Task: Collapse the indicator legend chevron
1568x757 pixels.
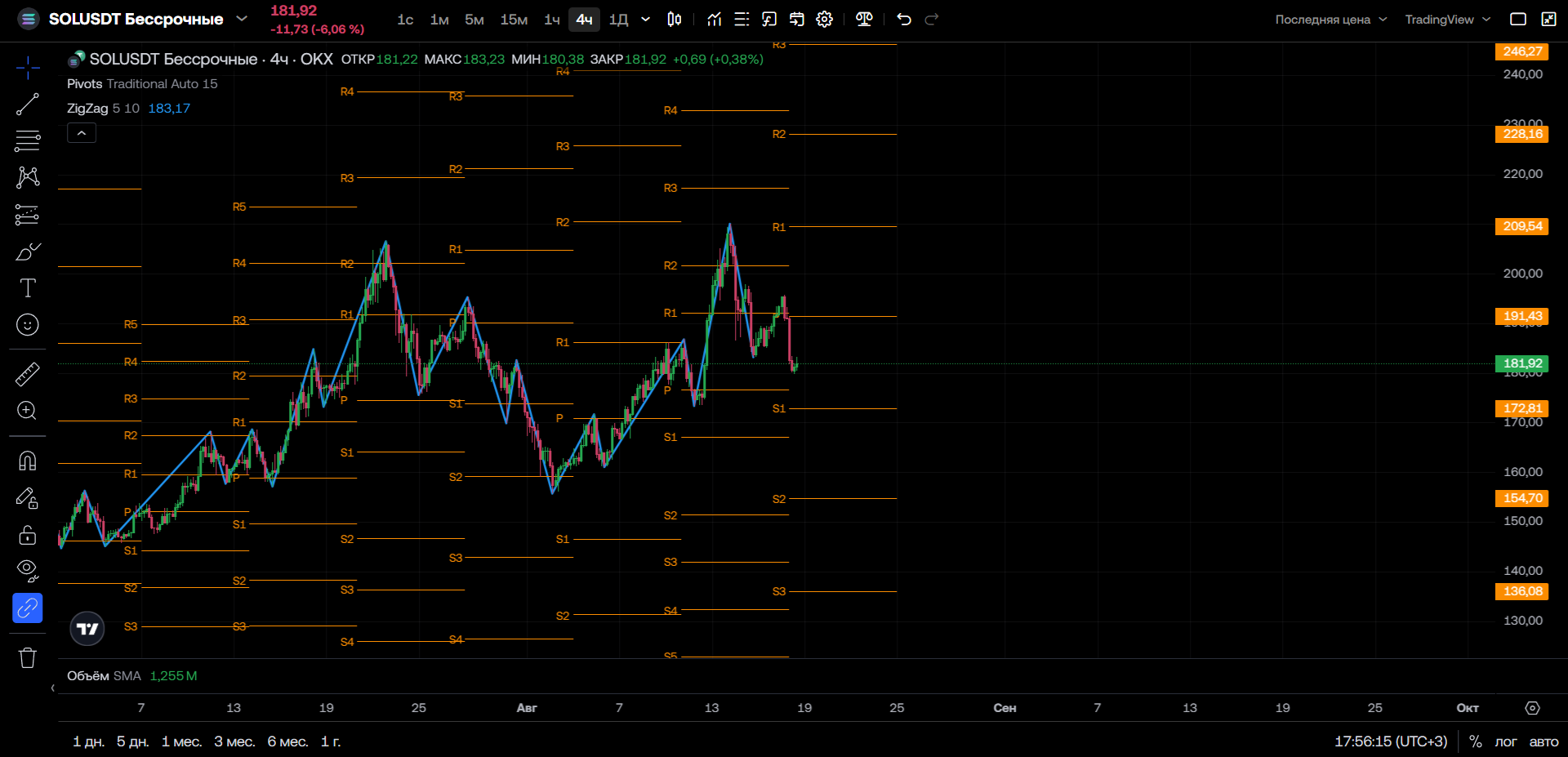Action: pyautogui.click(x=82, y=133)
